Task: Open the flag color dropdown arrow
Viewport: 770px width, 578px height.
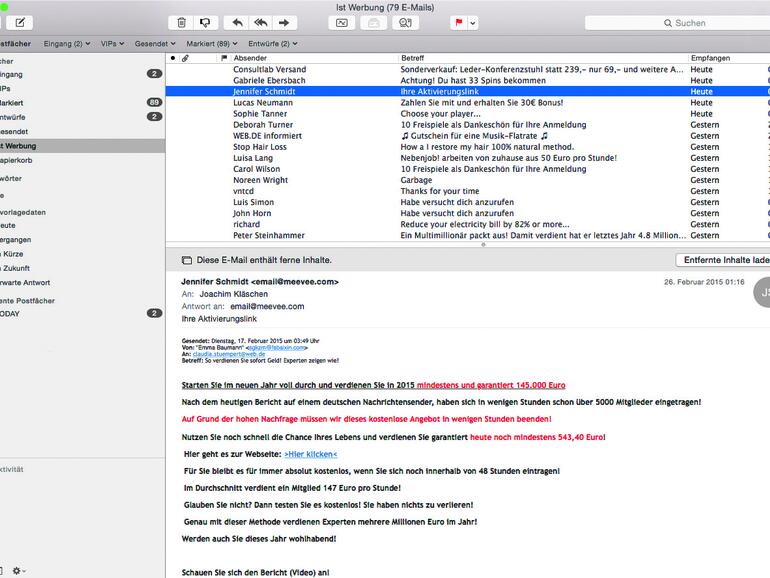Action: tap(472, 23)
